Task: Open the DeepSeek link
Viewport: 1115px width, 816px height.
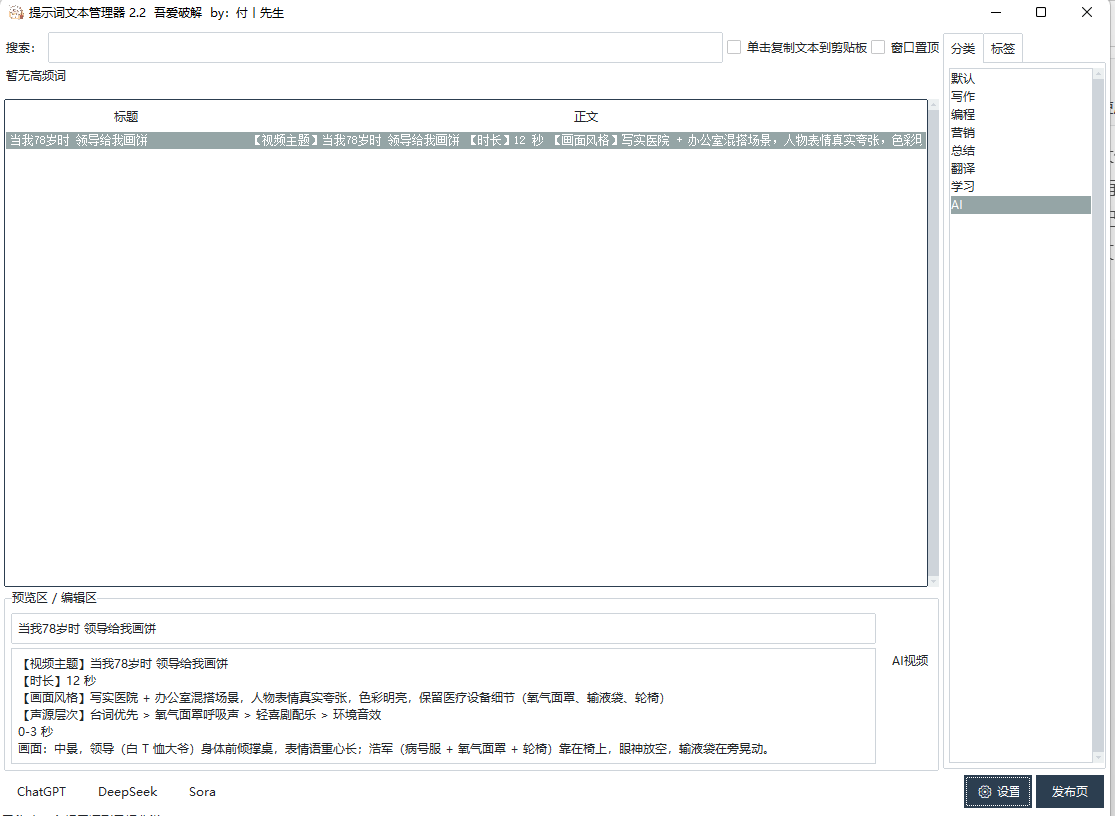Action: pos(127,791)
